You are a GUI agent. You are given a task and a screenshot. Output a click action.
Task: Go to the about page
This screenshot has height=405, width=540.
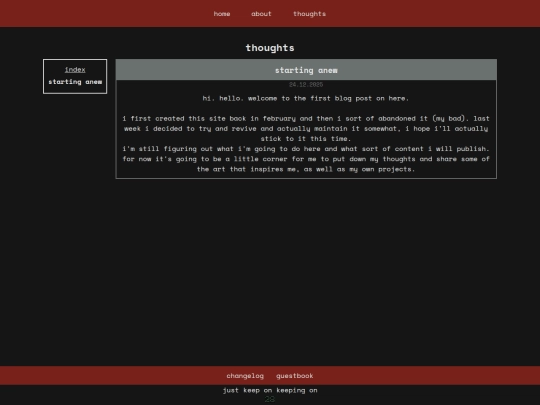click(261, 14)
